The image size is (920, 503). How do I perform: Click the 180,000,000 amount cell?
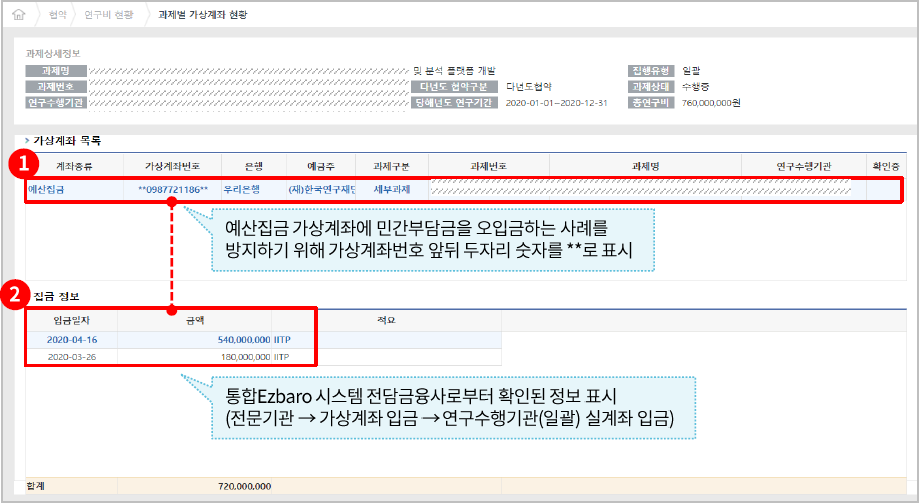tap(245, 357)
